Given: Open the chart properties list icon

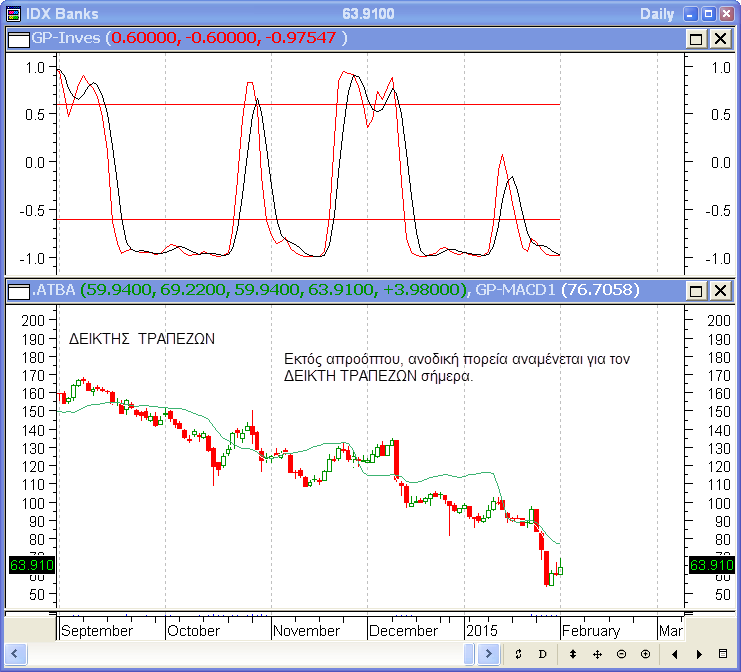Looking at the screenshot, I should click(723, 654).
